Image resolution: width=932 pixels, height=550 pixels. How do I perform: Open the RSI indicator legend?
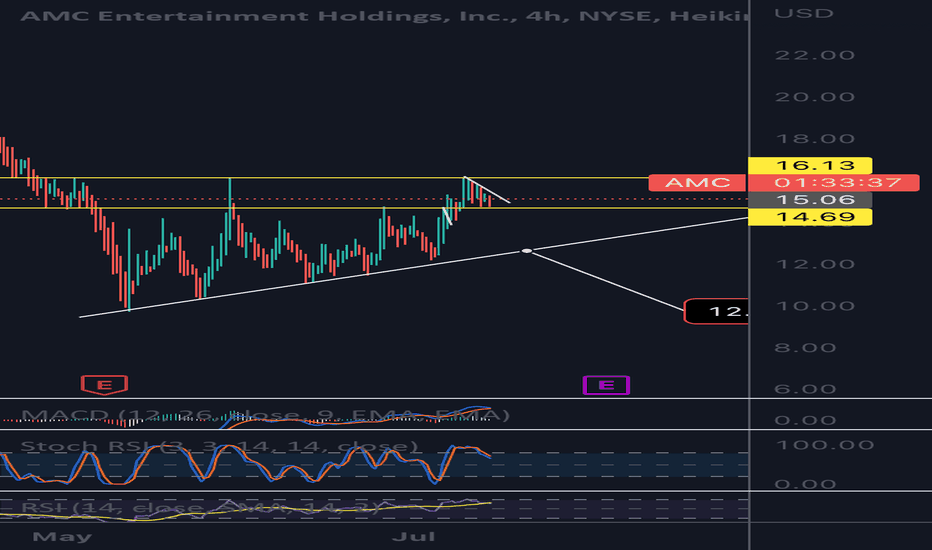tap(200, 508)
